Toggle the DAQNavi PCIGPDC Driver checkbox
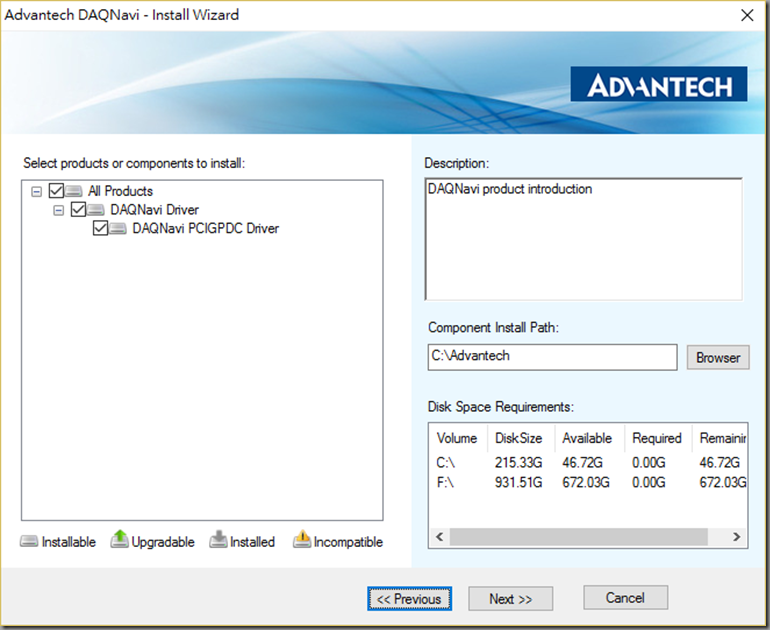Image resolution: width=770 pixels, height=630 pixels. [x=100, y=228]
